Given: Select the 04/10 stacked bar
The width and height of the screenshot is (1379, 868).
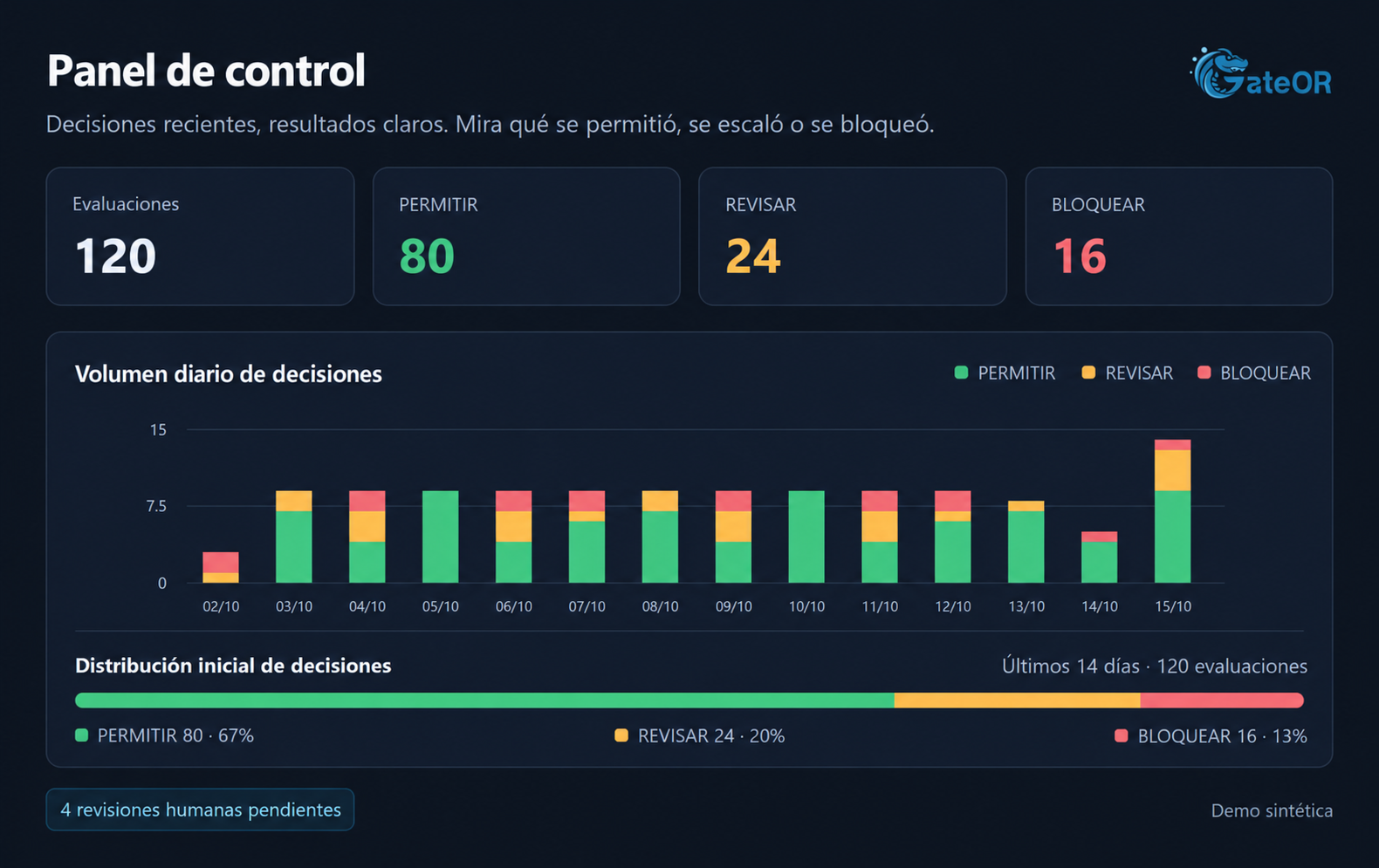Looking at the screenshot, I should click(x=367, y=537).
